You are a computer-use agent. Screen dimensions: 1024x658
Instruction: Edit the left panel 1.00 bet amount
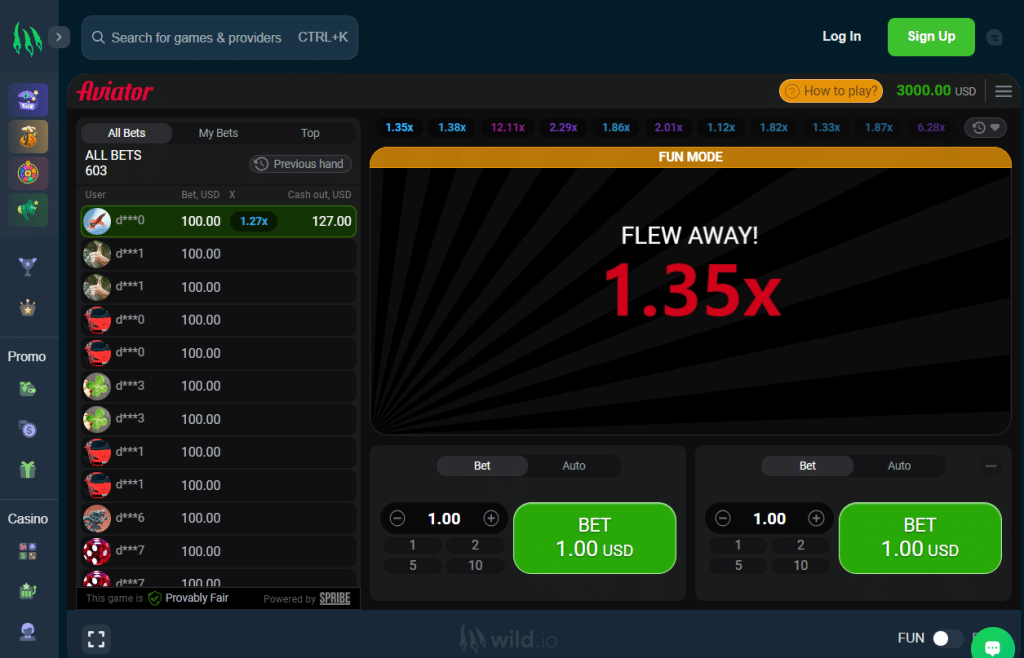pyautogui.click(x=444, y=518)
